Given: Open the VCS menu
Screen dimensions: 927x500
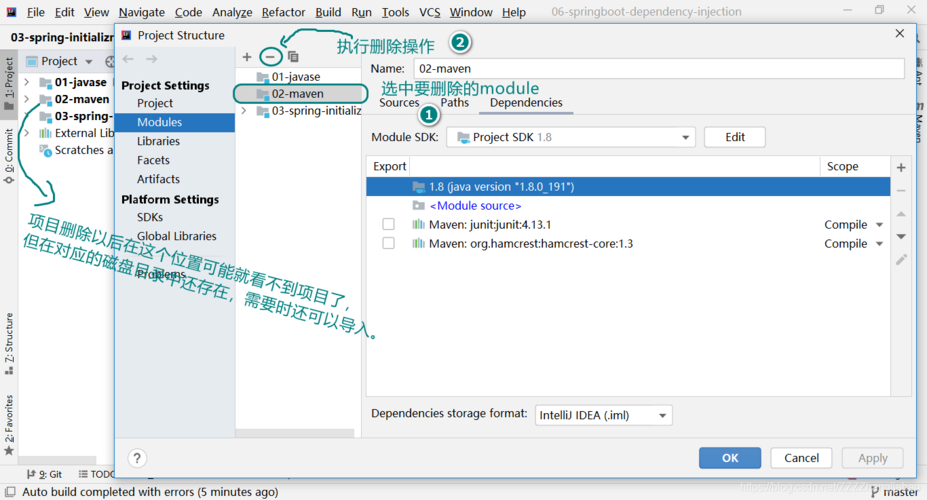Looking at the screenshot, I should click(x=430, y=12).
